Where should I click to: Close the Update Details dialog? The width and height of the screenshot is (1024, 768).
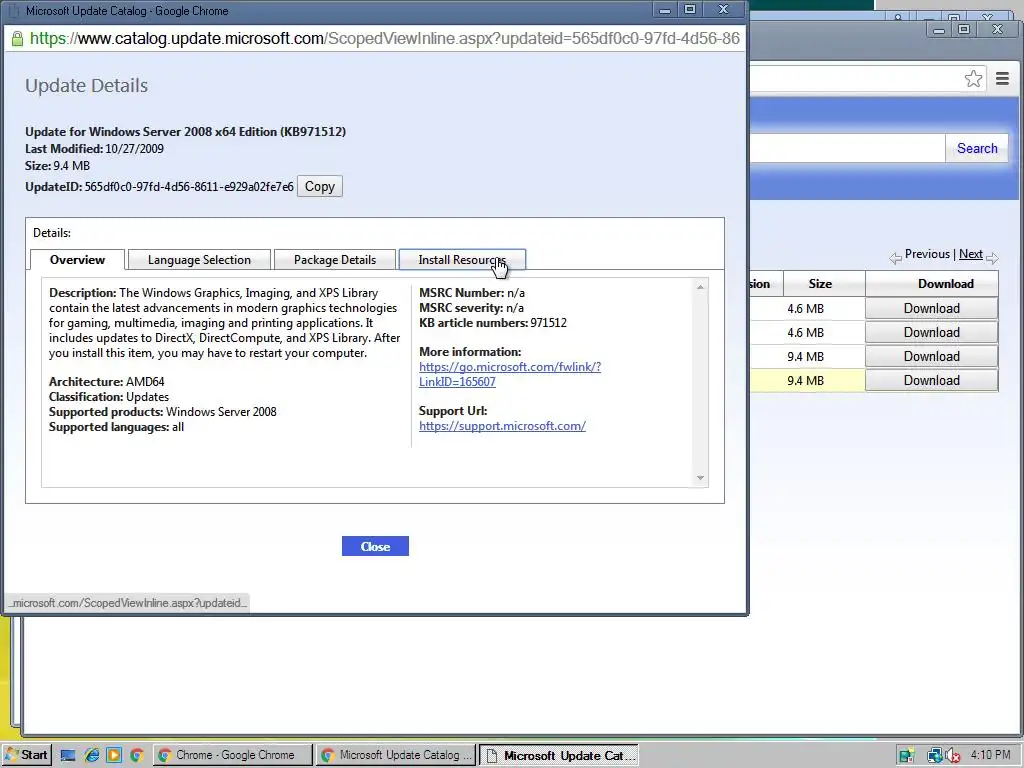point(376,547)
